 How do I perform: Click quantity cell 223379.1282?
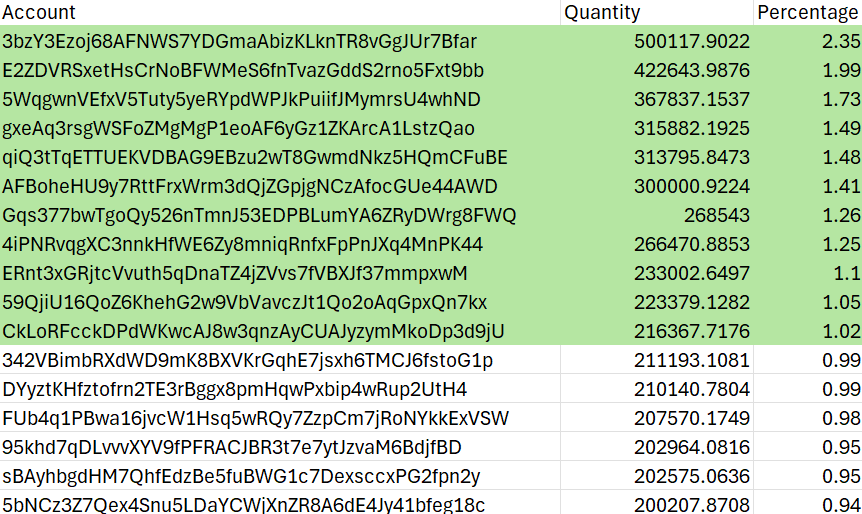(657, 302)
